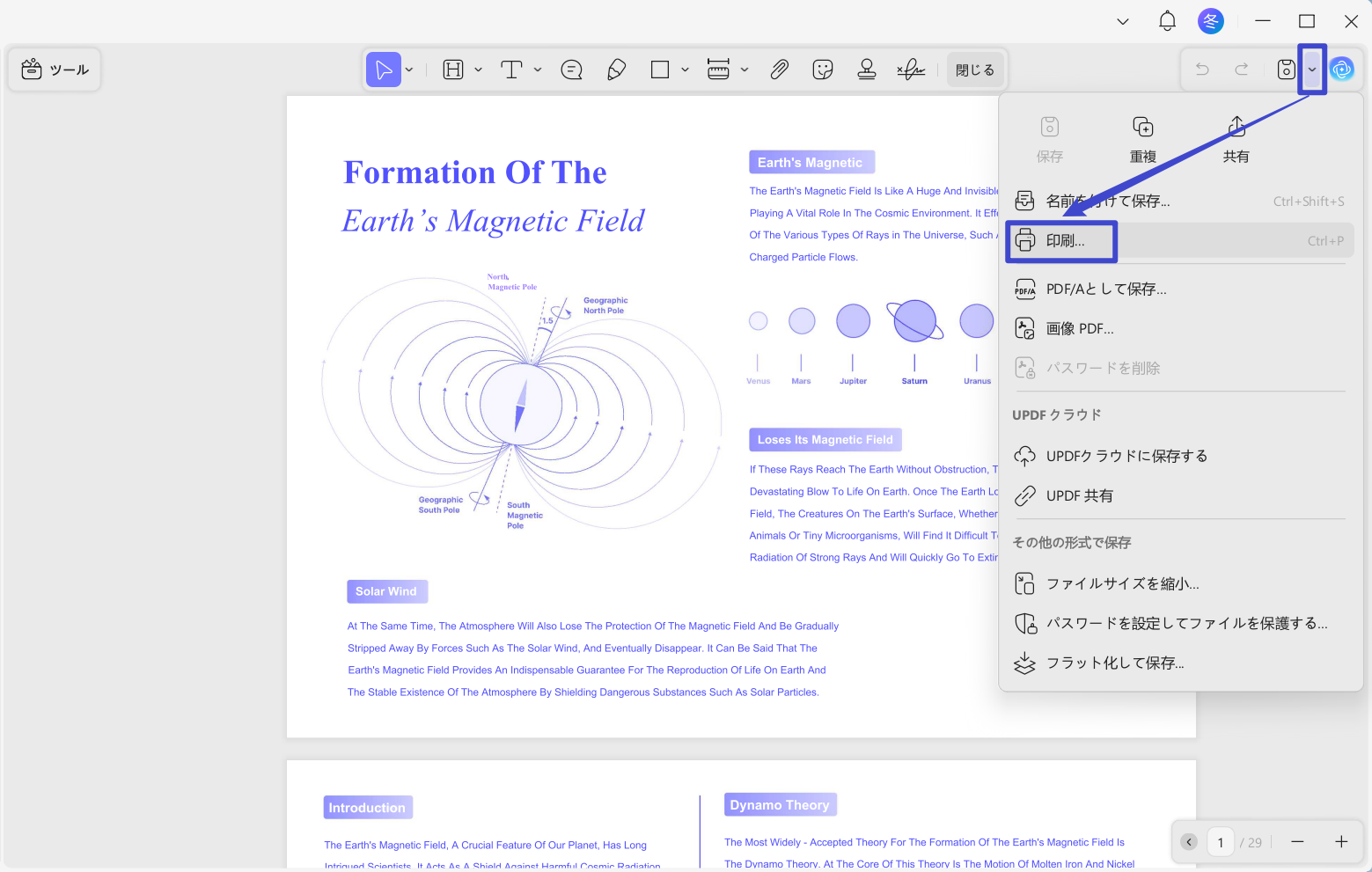Viewport: 1372px width, 872px height.
Task: Expand the measurement tool dropdown arrow
Action: coord(745,70)
